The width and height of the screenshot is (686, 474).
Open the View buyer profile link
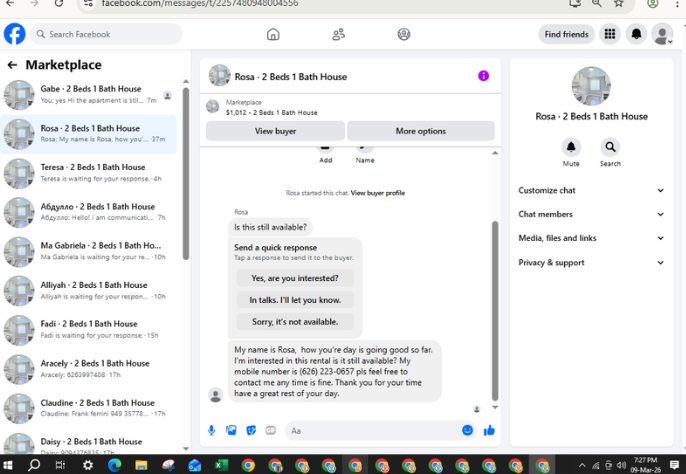[378, 193]
